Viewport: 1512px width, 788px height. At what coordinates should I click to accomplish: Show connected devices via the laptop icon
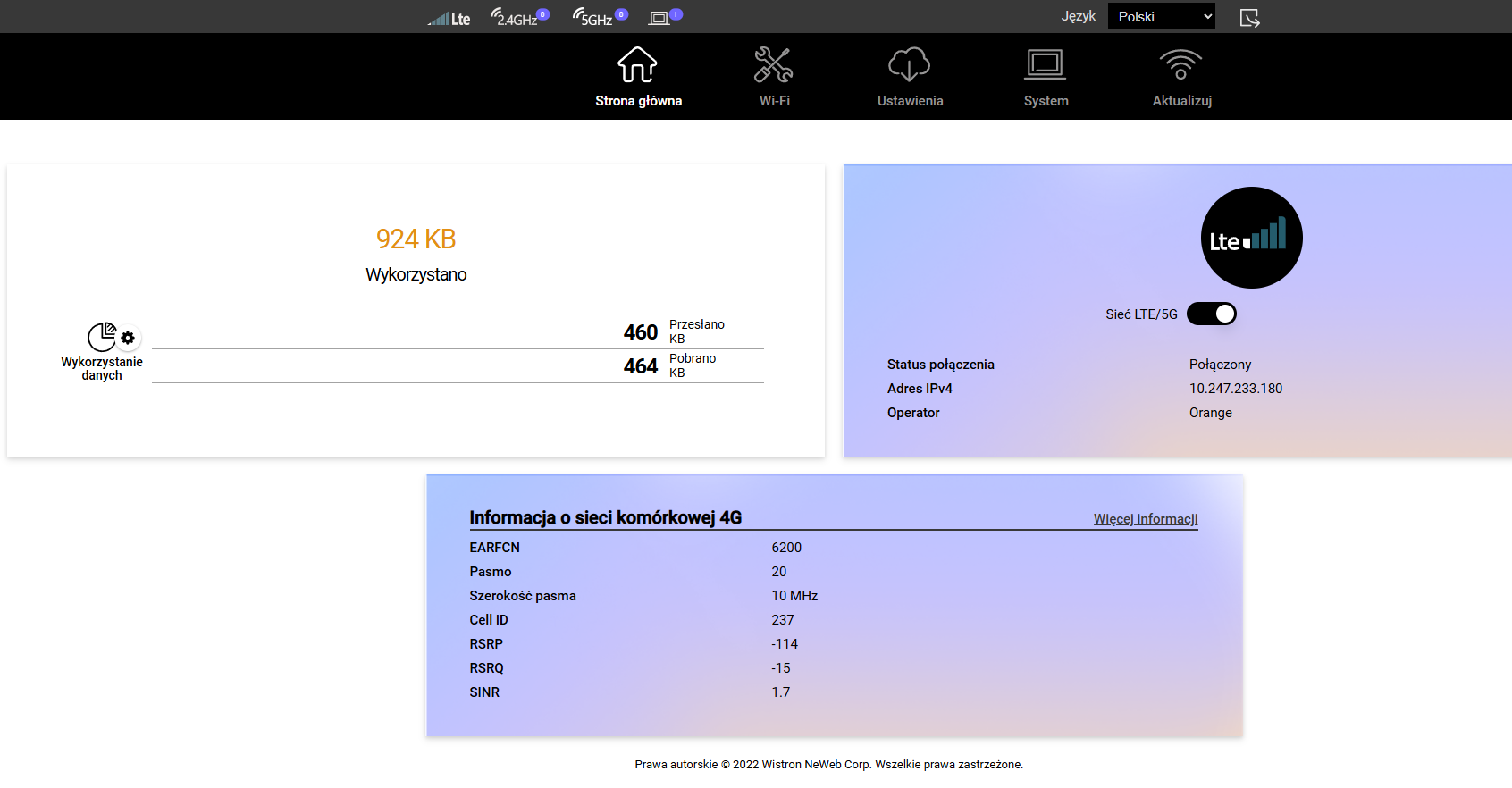665,16
